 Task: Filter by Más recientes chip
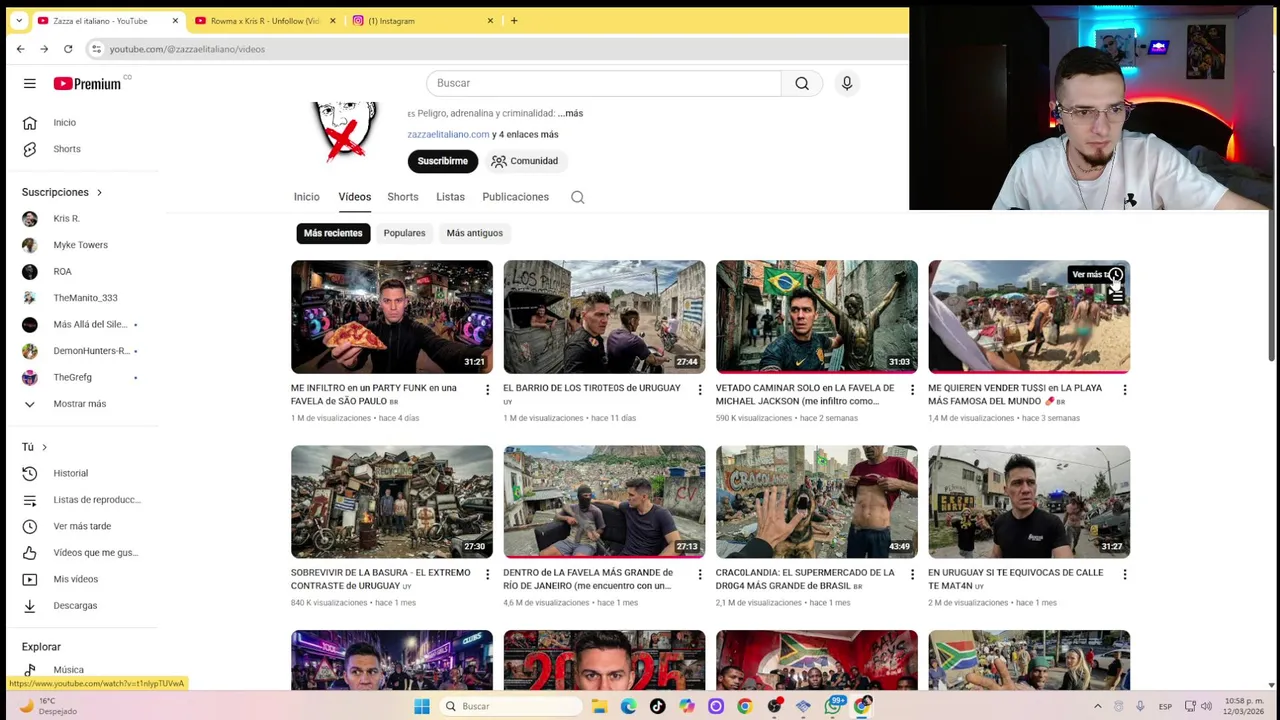pos(333,233)
